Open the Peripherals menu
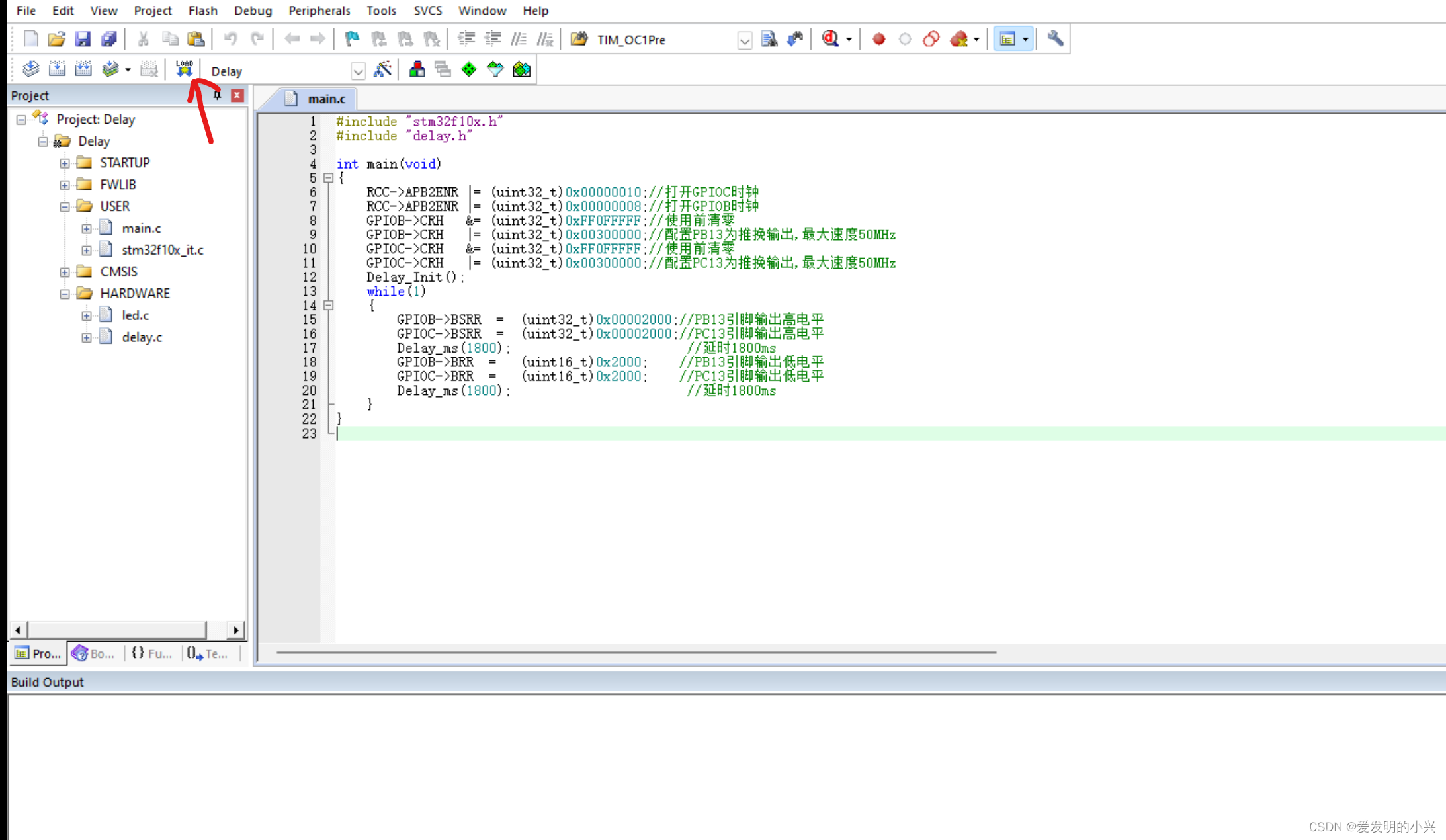1446x840 pixels. click(x=319, y=11)
